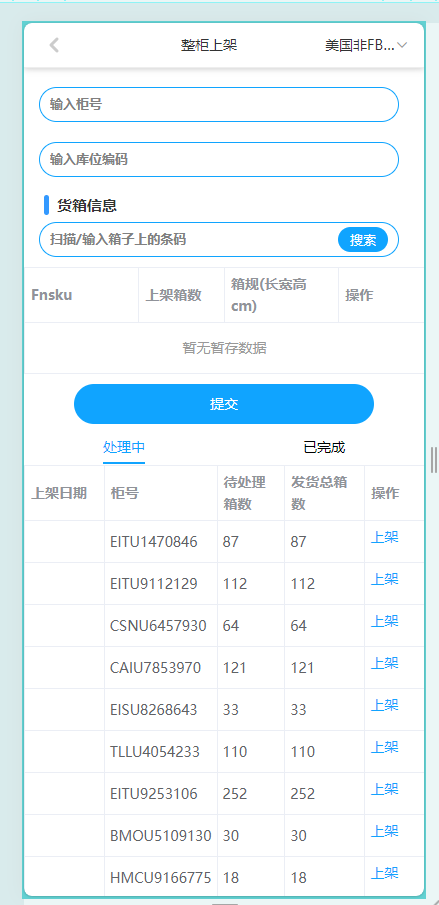The width and height of the screenshot is (439, 905).
Task: Select the CSNU6457930 container number cell
Action: pos(161,626)
